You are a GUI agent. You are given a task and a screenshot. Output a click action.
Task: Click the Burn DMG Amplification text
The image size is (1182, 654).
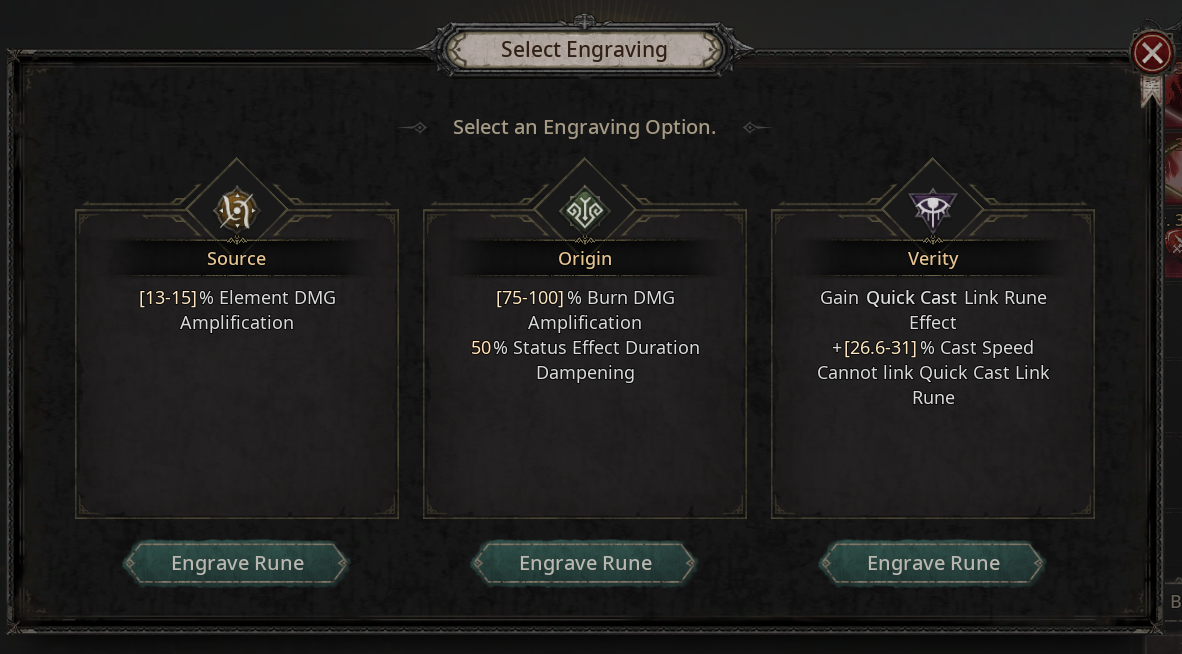pyautogui.click(x=585, y=310)
